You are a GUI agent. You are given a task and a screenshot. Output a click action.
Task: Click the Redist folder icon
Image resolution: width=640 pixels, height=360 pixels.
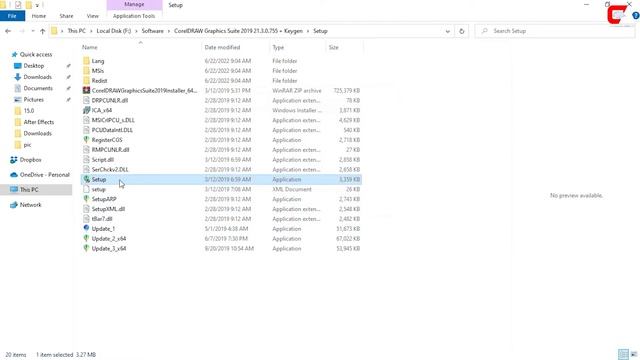click(86, 80)
